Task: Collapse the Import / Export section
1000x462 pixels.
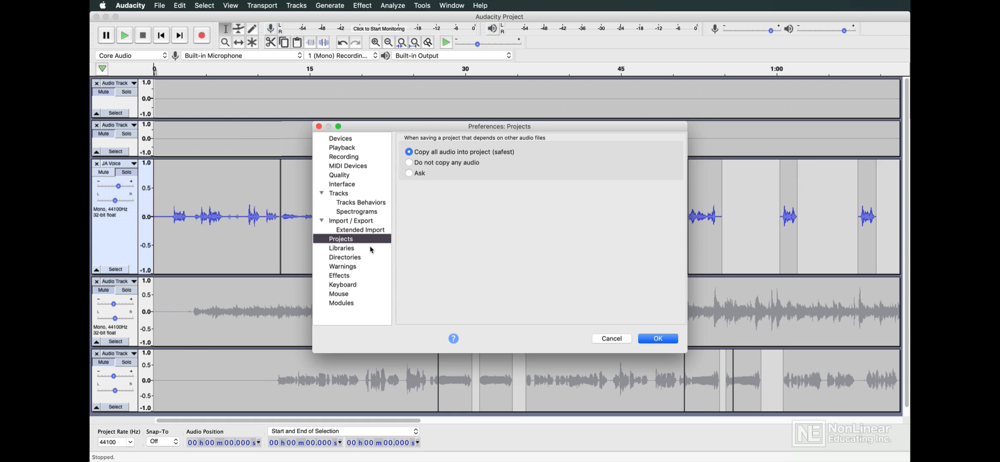Action: [322, 221]
